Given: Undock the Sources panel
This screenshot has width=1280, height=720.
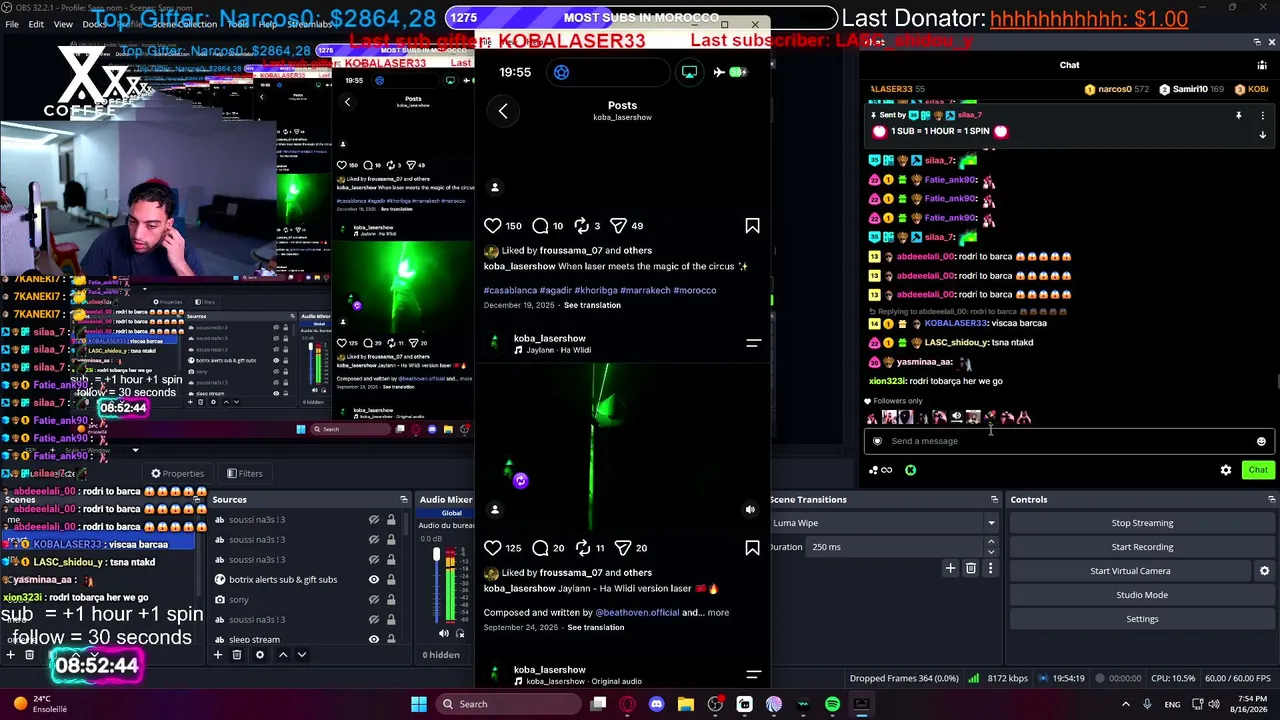Looking at the screenshot, I should pyautogui.click(x=404, y=499).
